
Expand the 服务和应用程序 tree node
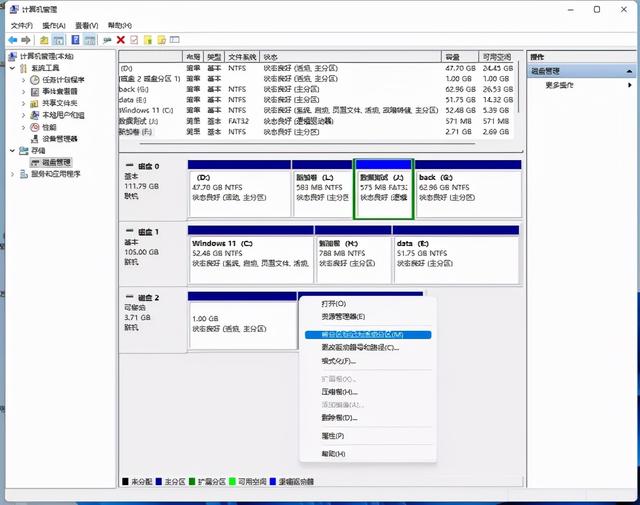(x=13, y=174)
